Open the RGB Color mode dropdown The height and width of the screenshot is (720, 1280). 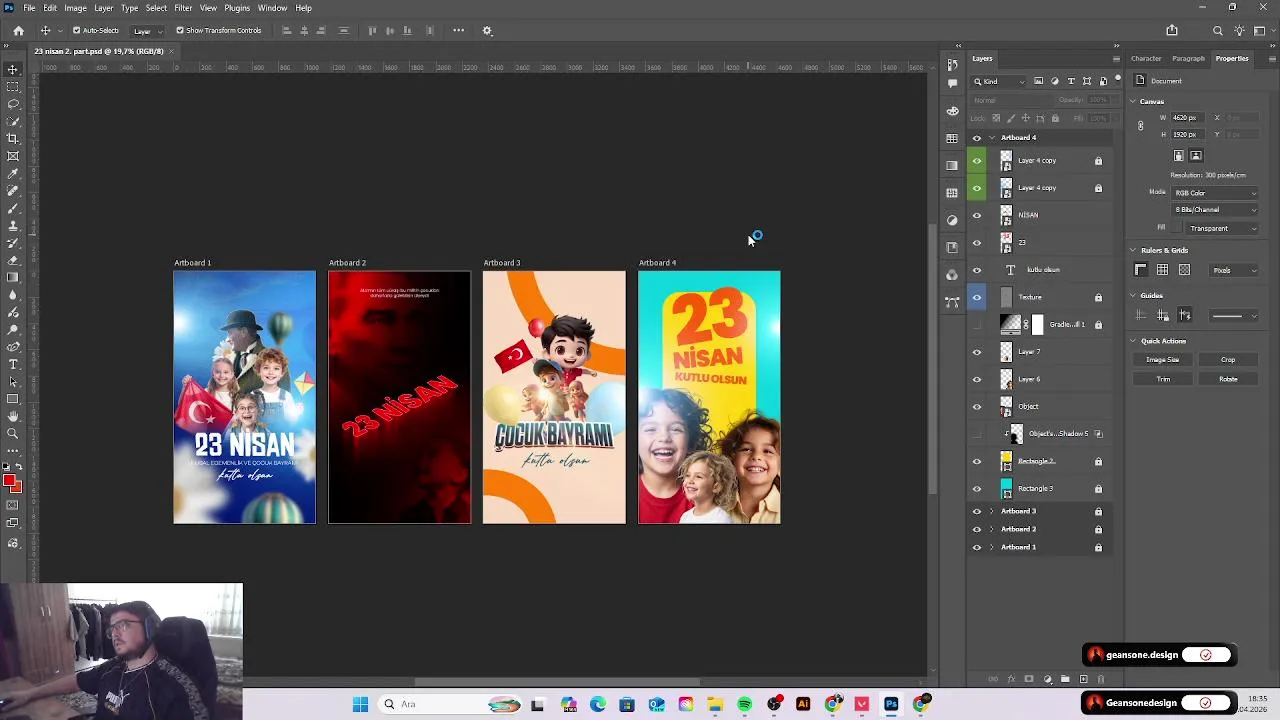(x=1215, y=193)
